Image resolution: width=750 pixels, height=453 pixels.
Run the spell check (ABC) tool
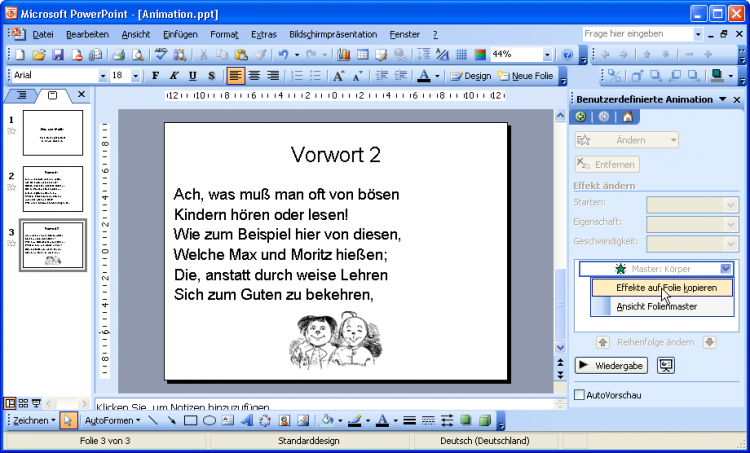click(x=162, y=55)
